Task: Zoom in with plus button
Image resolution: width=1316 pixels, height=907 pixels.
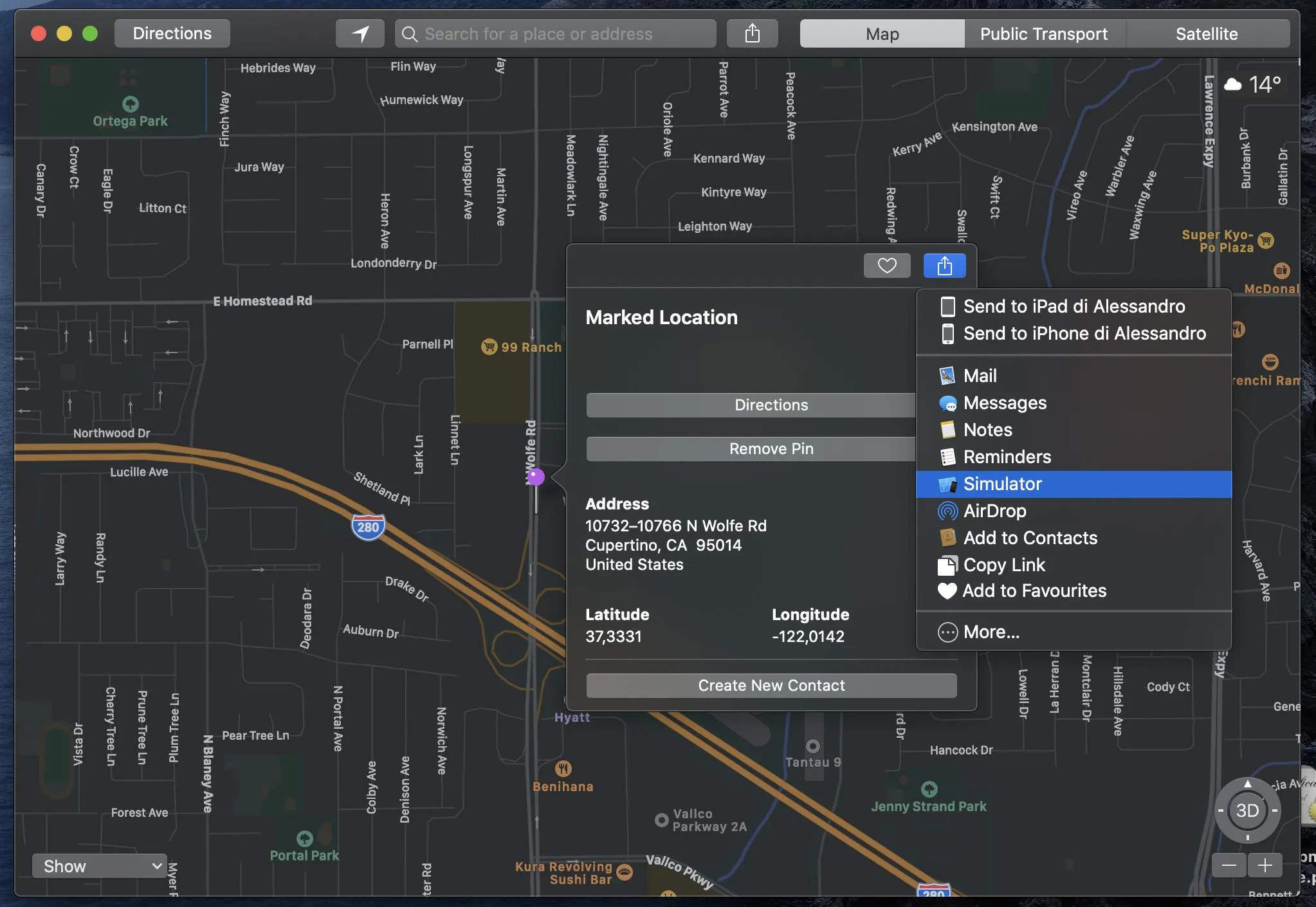Action: tap(1265, 865)
